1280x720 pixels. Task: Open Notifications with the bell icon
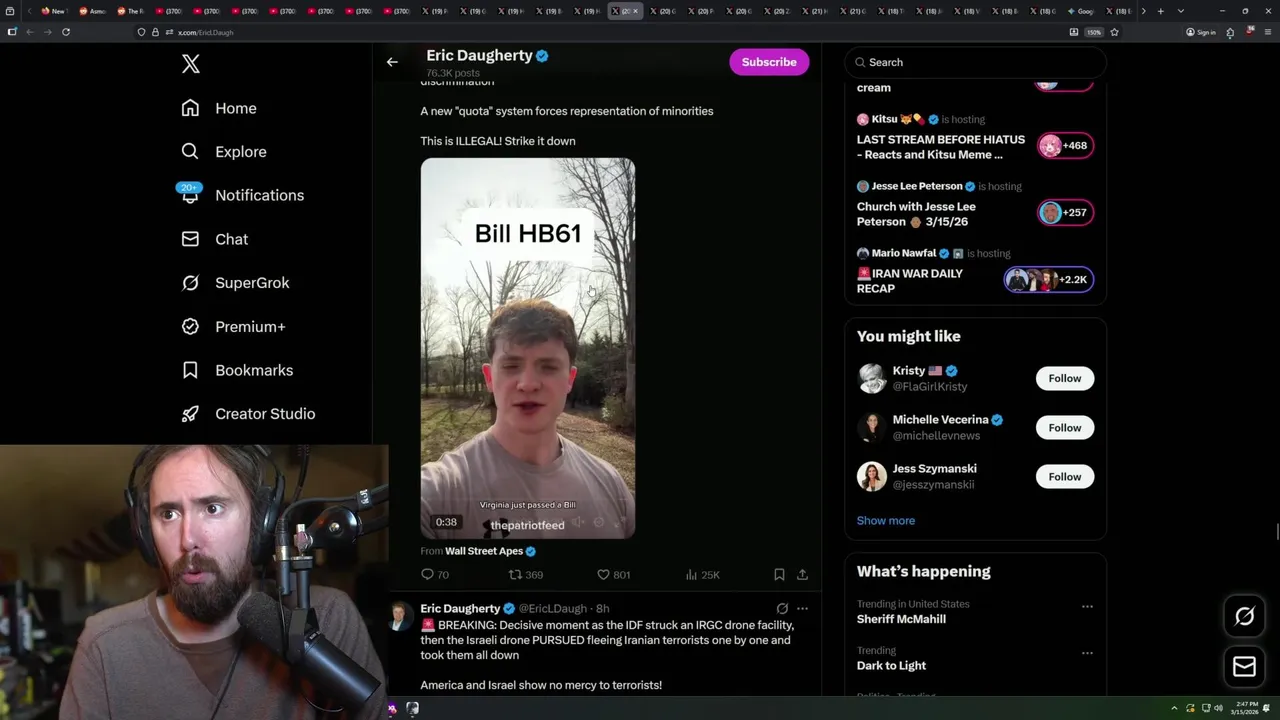241,195
